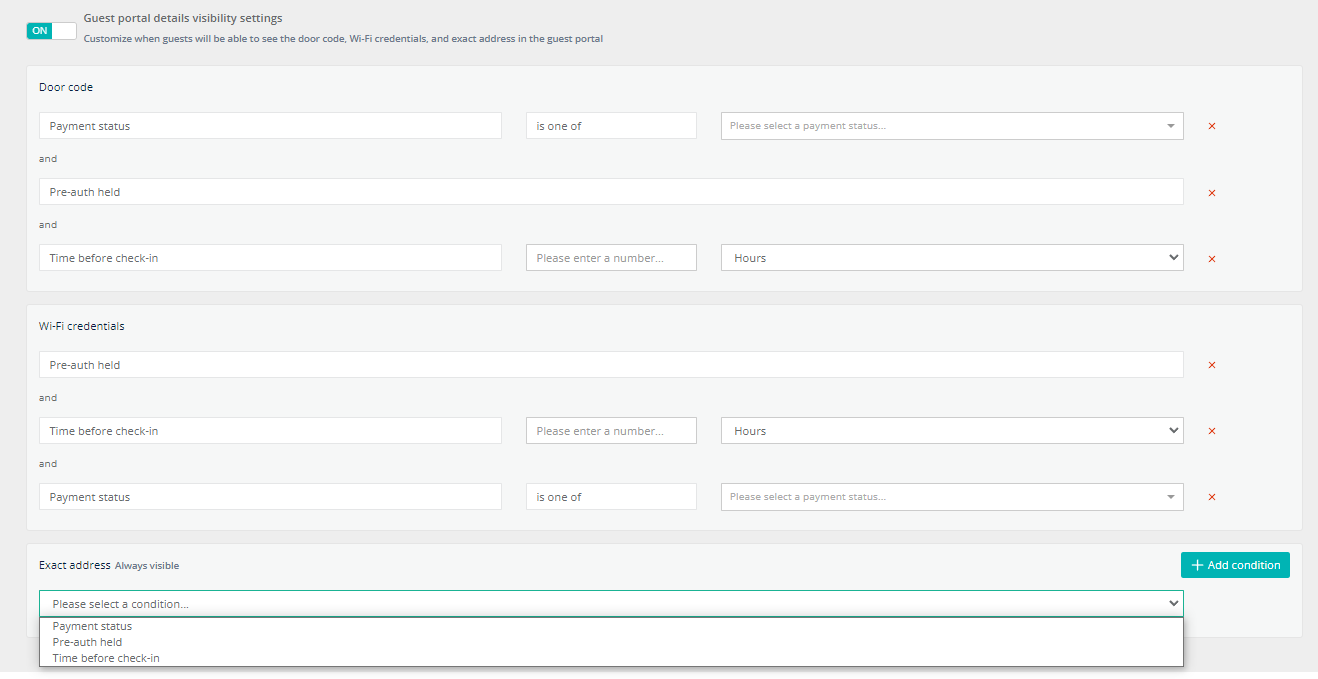Click the 'Door code' section heading
Viewport: 1318px width, 679px height.
pos(66,87)
